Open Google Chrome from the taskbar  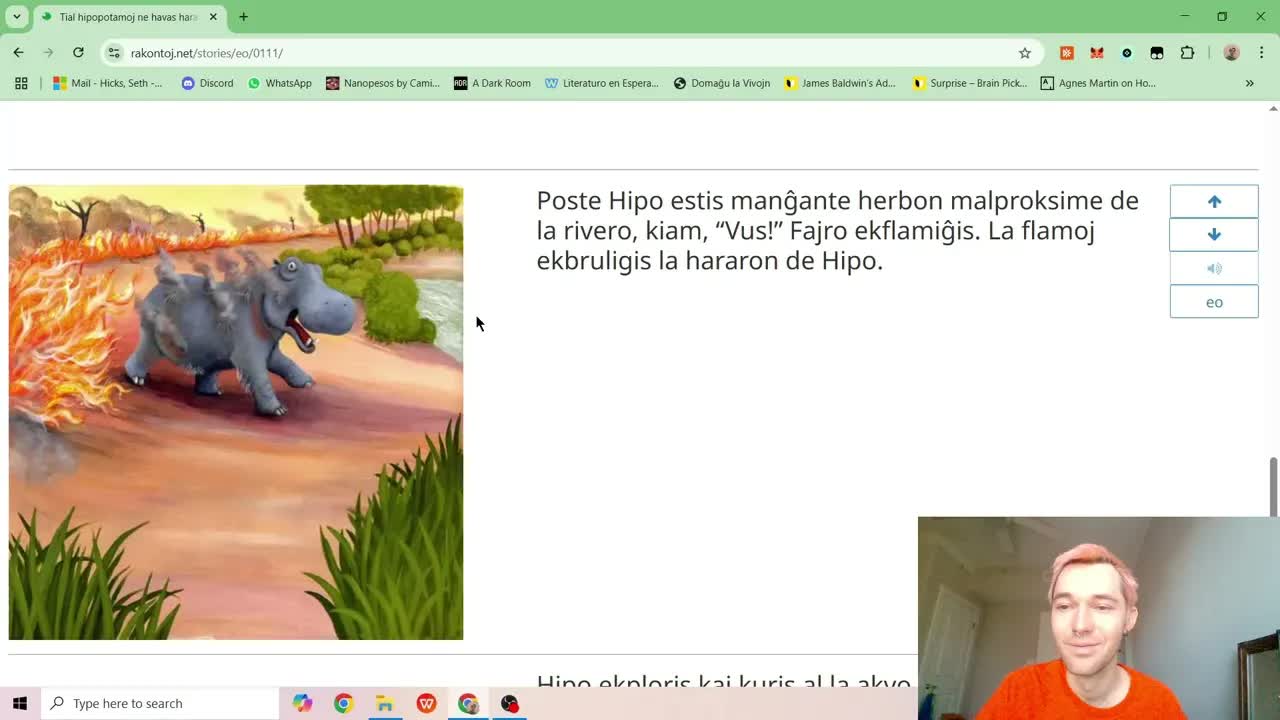[x=343, y=703]
